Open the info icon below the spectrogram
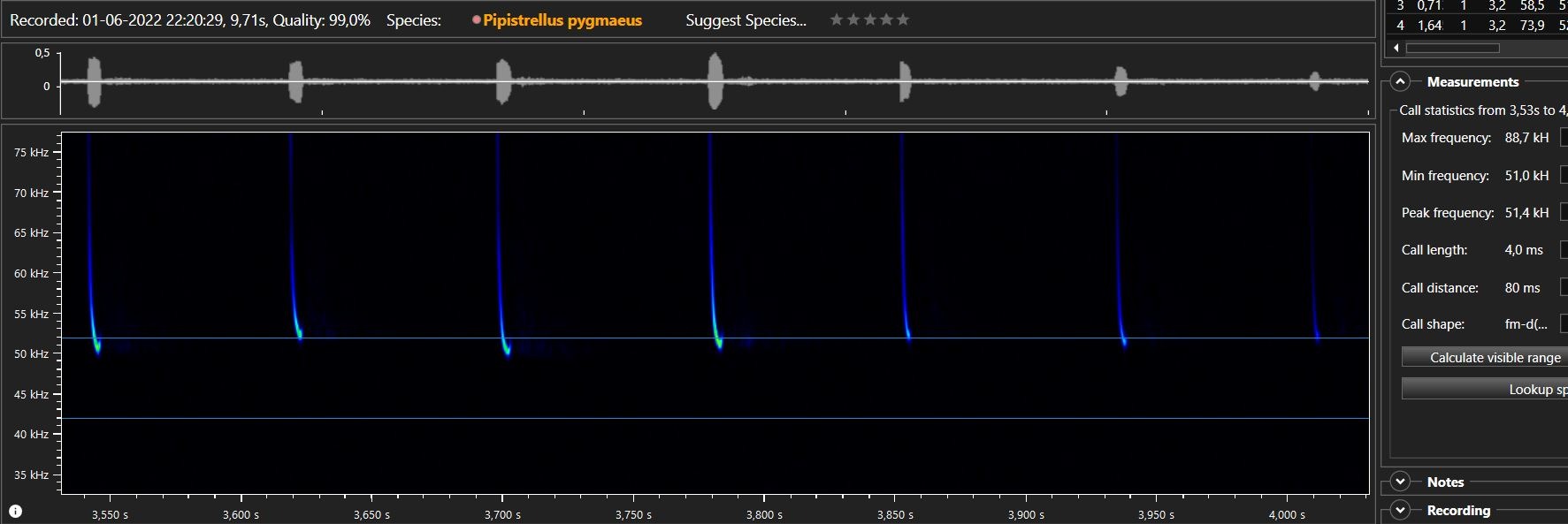Image resolution: width=1568 pixels, height=524 pixels. (x=15, y=511)
